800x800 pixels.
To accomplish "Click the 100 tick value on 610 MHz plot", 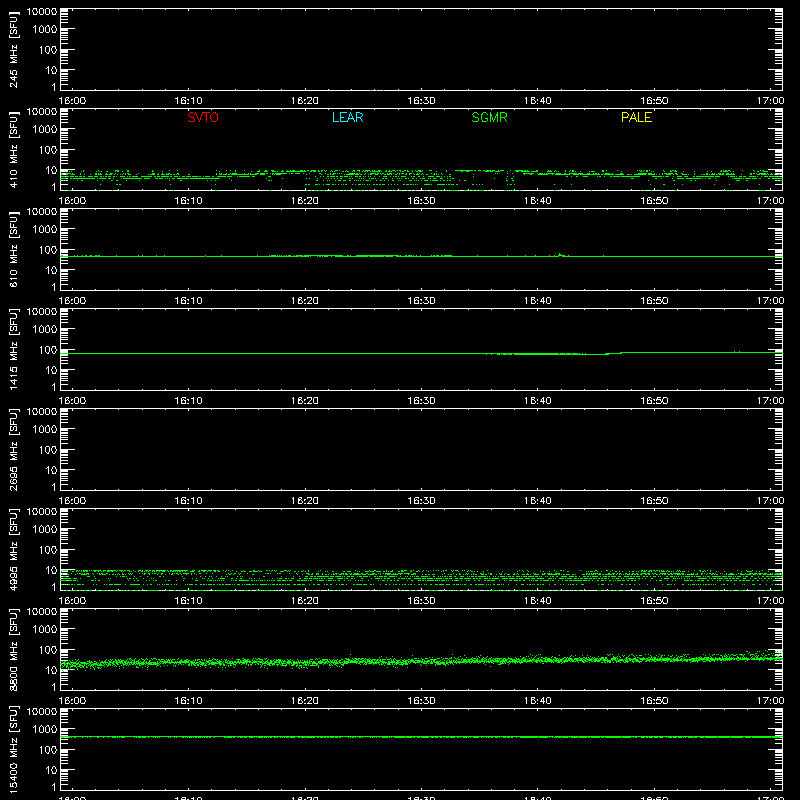I will pyautogui.click(x=47, y=250).
